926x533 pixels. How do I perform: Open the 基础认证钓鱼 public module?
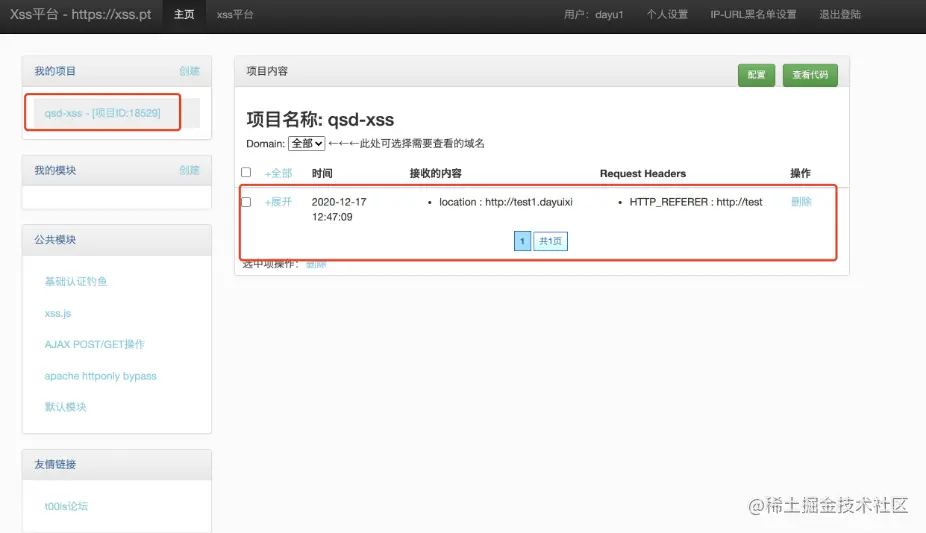[76, 282]
